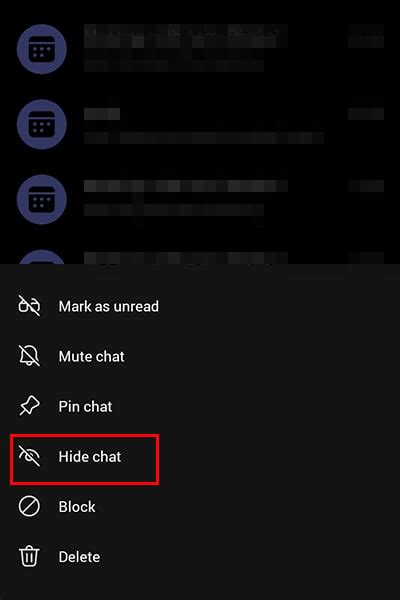Click the glasses icon for Mark as unread

(29, 306)
